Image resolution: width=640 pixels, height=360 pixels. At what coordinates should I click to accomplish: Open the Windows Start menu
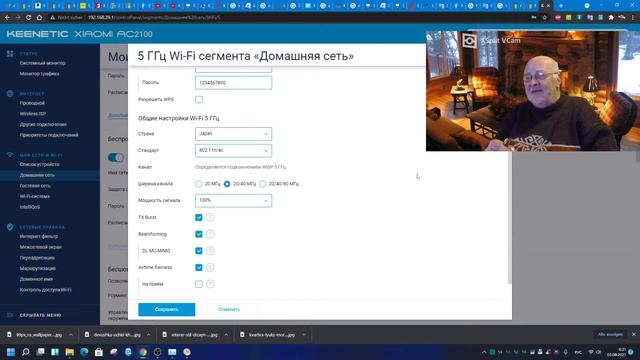click(11, 352)
